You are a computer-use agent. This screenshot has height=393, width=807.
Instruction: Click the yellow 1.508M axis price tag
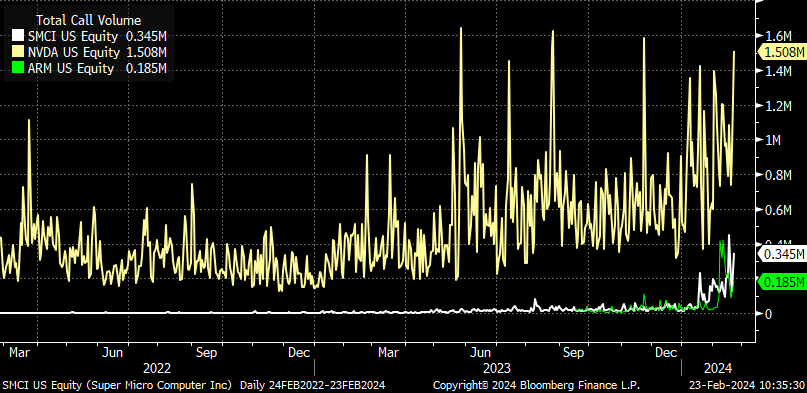point(782,52)
